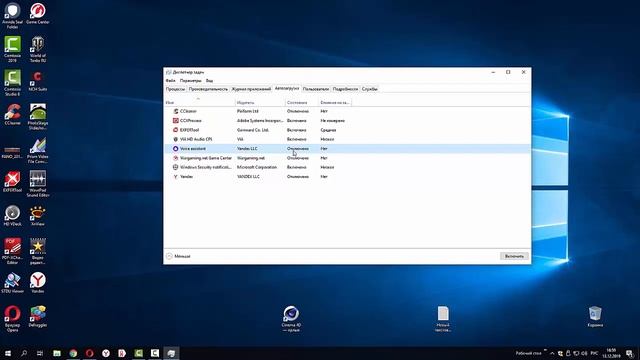This screenshot has height=360, width=640.
Task: Select Windows Security notification row
Action: pos(347,167)
